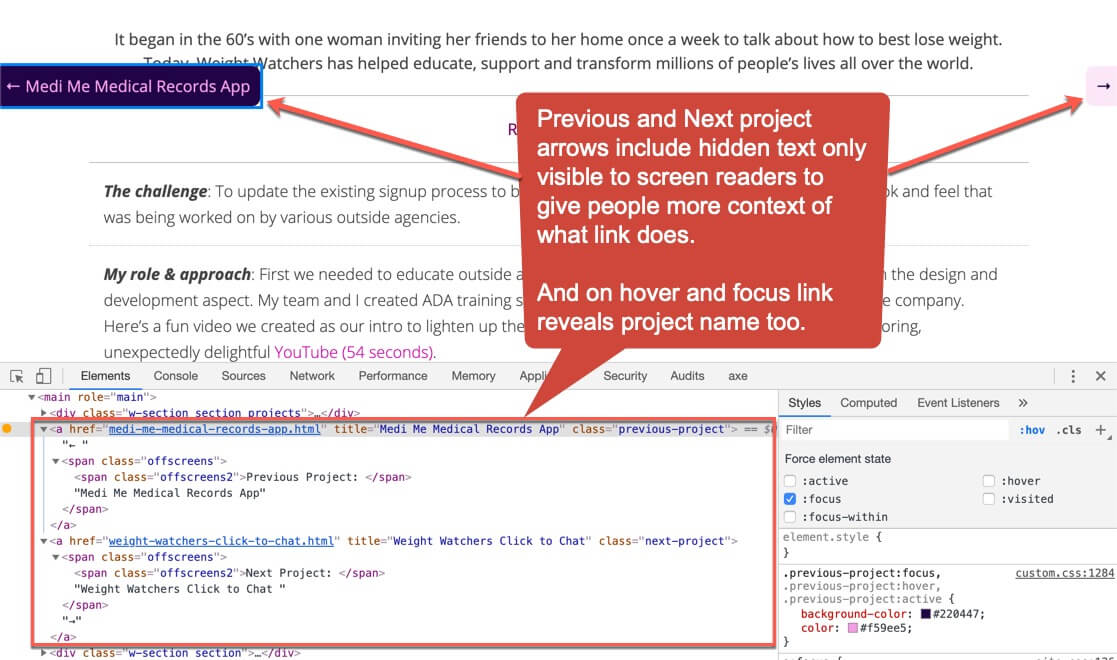
Task: Click the Medi Me Medical Records App link
Action: (x=130, y=86)
